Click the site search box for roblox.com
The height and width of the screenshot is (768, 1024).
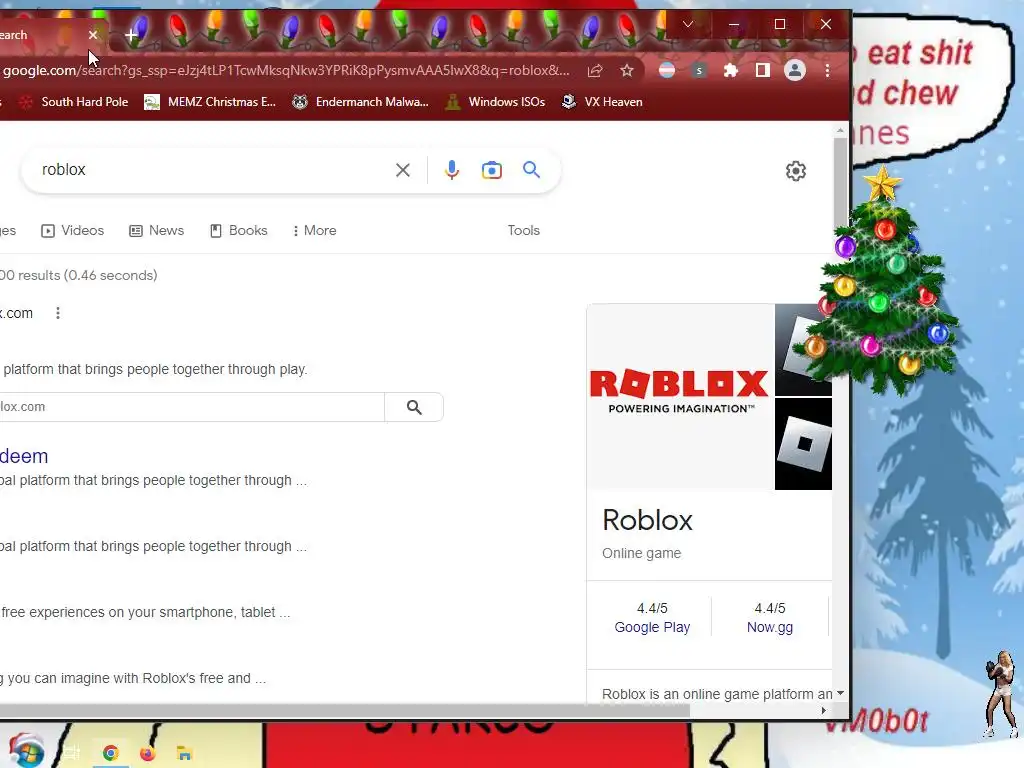pyautogui.click(x=192, y=407)
